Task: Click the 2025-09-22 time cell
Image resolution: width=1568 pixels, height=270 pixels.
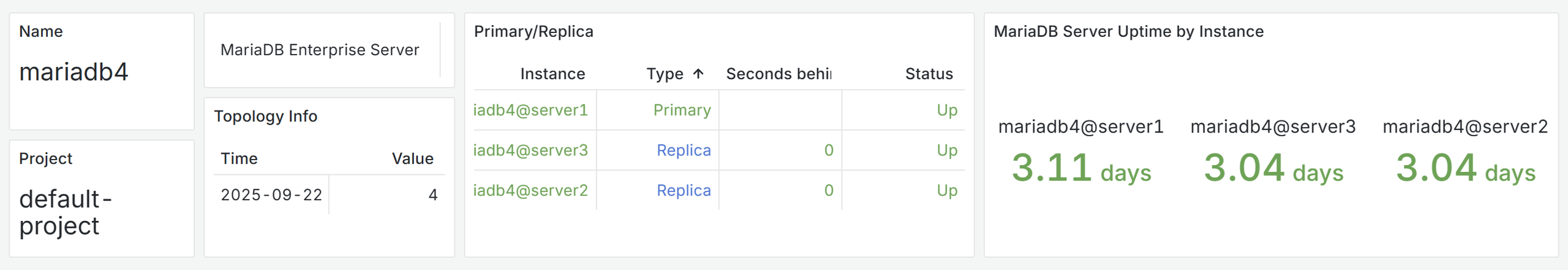Action: pos(271,195)
